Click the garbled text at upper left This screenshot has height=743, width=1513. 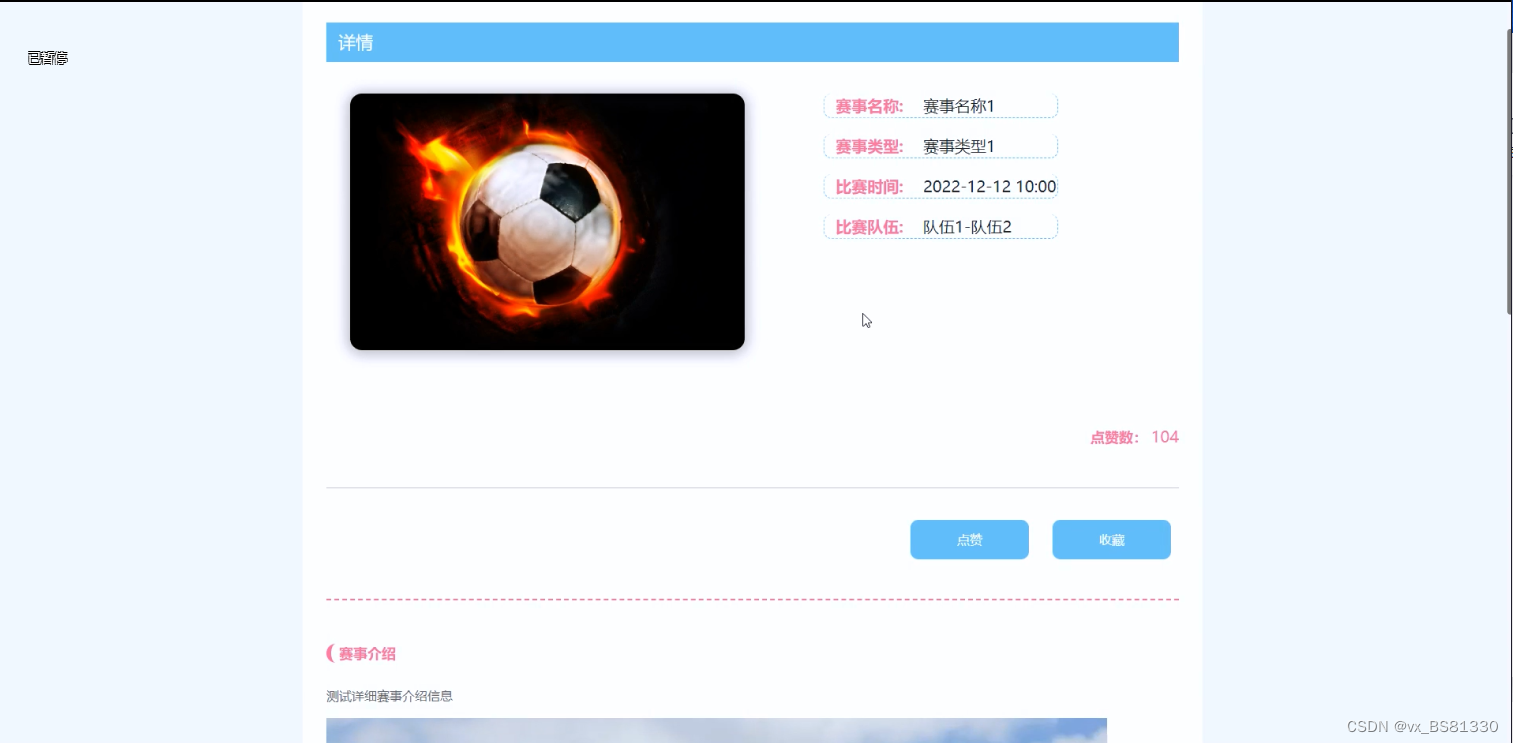(x=48, y=59)
